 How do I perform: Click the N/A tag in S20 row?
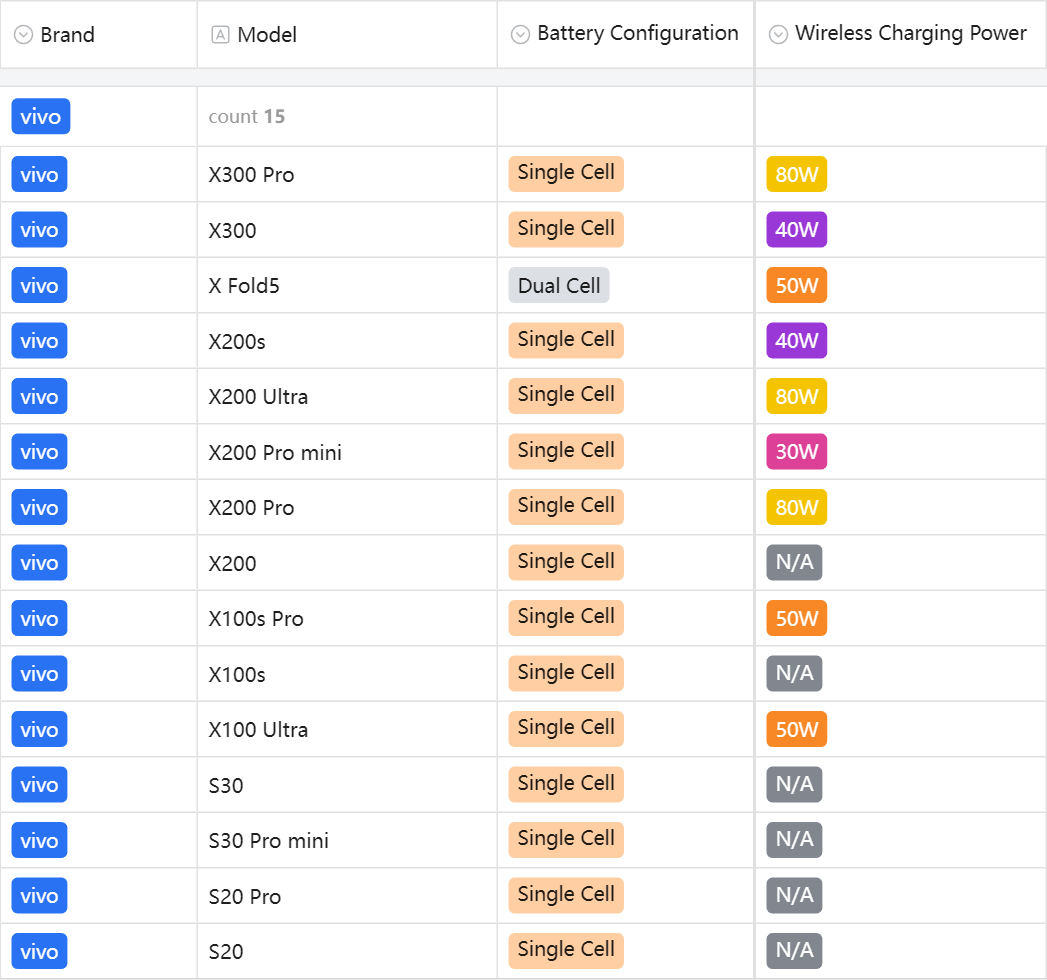(795, 951)
